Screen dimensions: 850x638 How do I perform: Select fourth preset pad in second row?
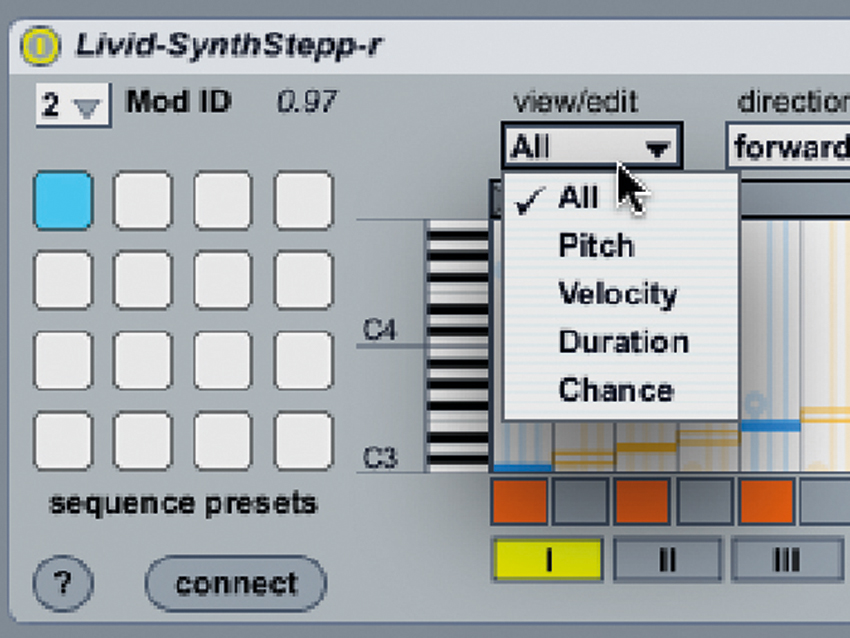tap(303, 280)
